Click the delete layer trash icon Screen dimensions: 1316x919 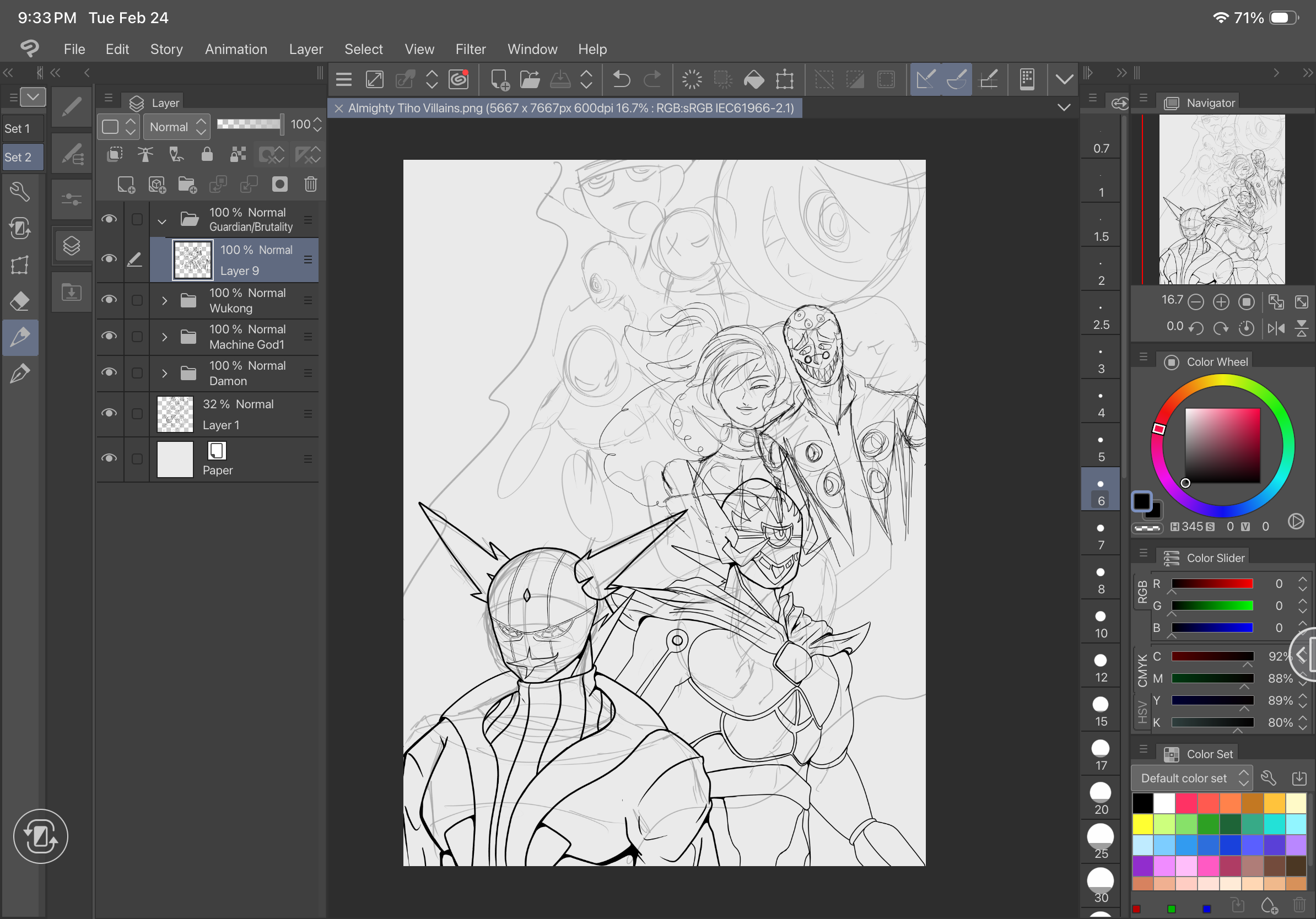pyautogui.click(x=311, y=185)
